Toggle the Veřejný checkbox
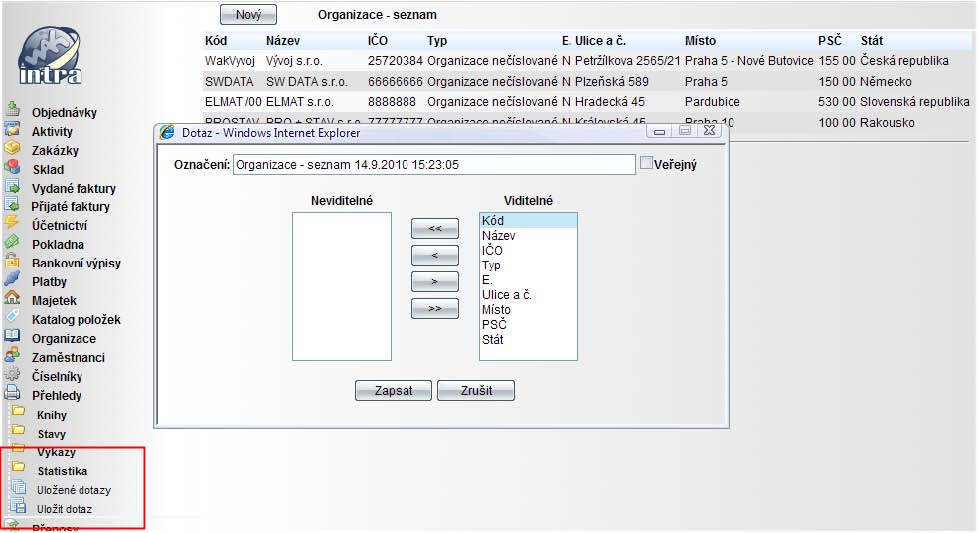Viewport: 978px width, 533px height. pos(646,163)
